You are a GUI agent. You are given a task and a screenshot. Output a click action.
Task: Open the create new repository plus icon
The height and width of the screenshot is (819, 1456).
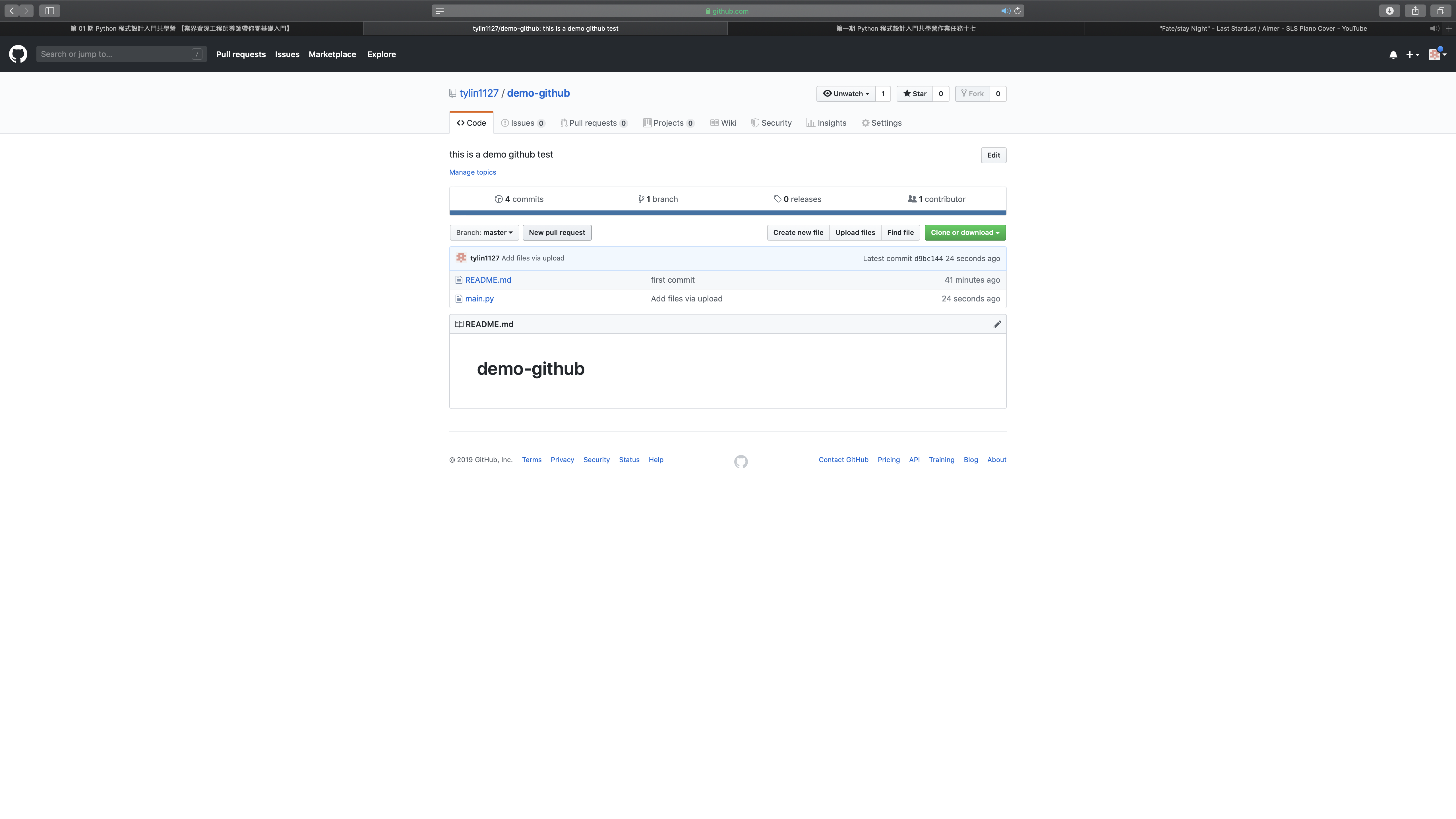click(x=1411, y=54)
